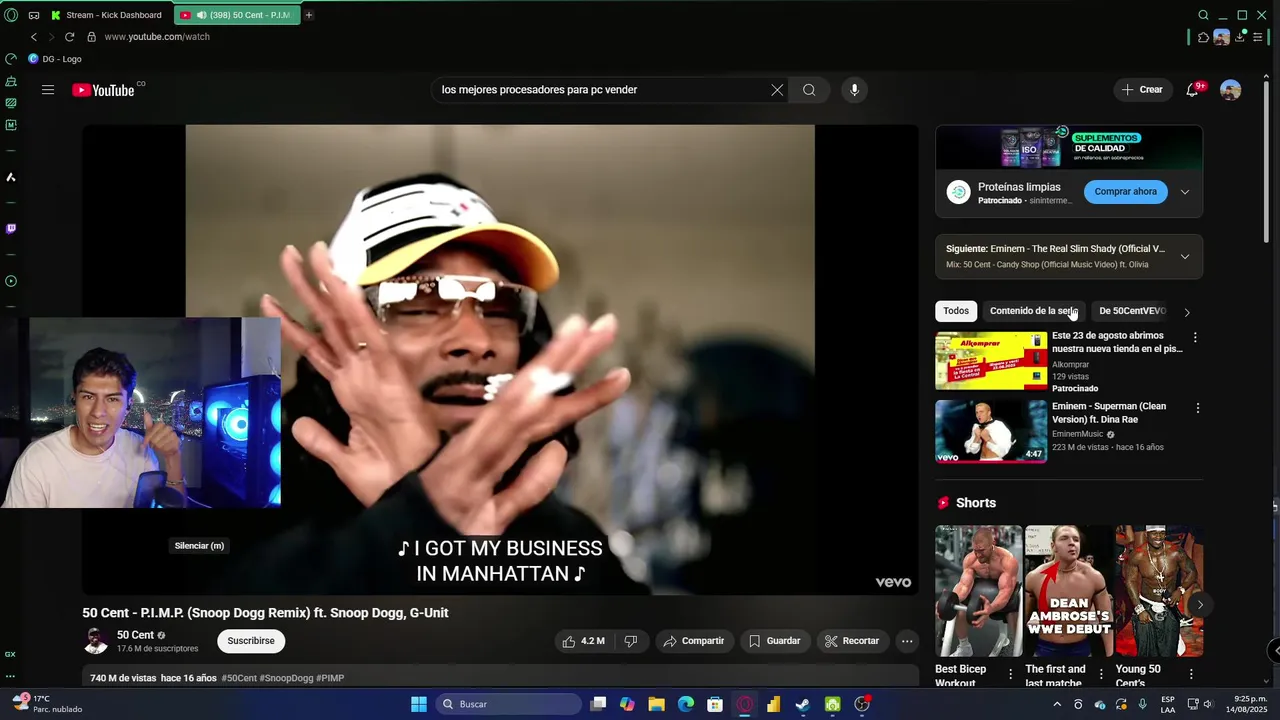The height and width of the screenshot is (720, 1280).
Task: Show hidden system tray icons chevron
Action: coord(1058,704)
